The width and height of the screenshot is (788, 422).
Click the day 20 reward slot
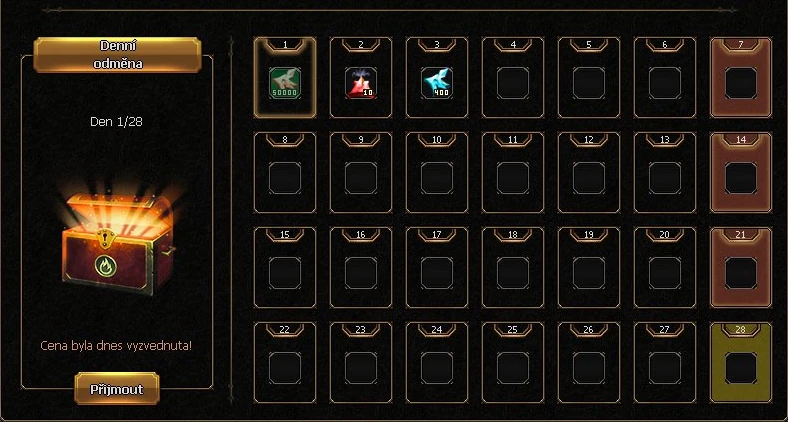[664, 268]
